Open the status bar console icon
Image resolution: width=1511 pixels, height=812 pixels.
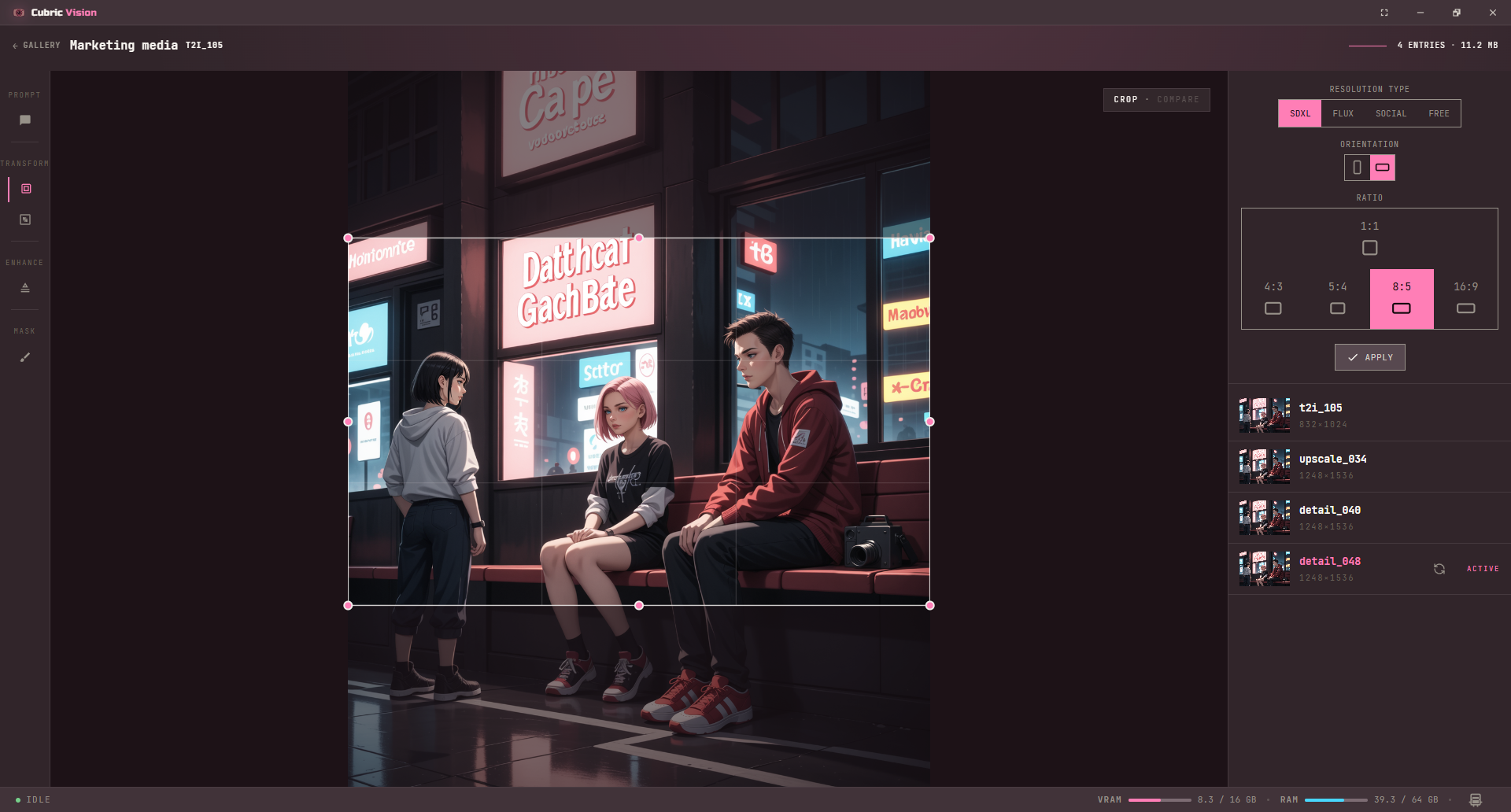tap(1476, 800)
